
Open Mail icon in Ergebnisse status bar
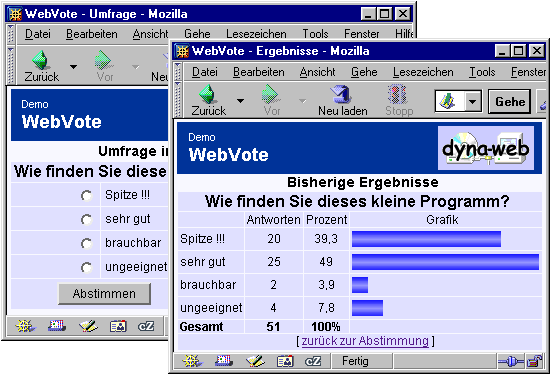click(x=224, y=360)
